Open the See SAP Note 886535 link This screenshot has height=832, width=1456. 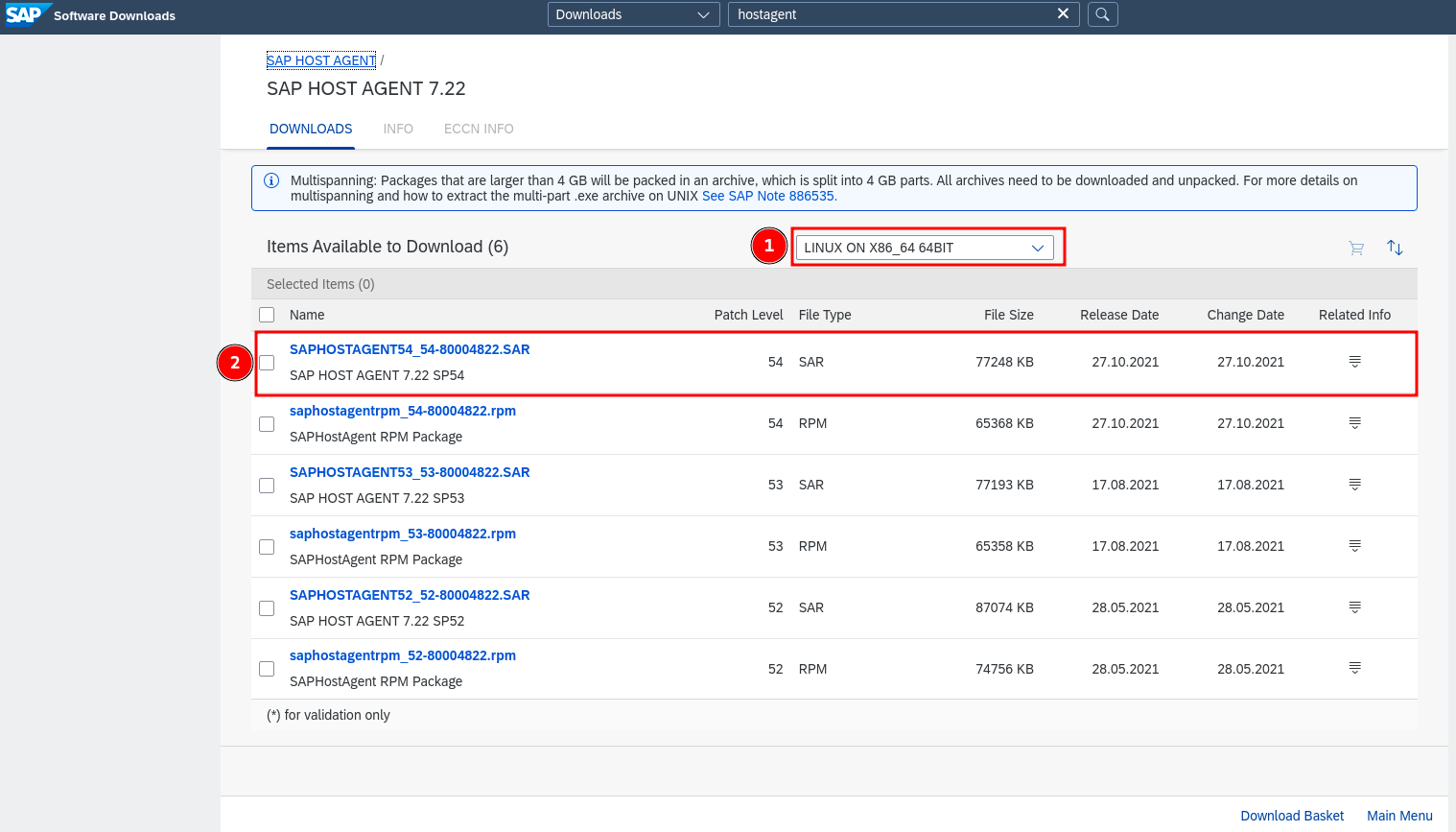click(769, 196)
